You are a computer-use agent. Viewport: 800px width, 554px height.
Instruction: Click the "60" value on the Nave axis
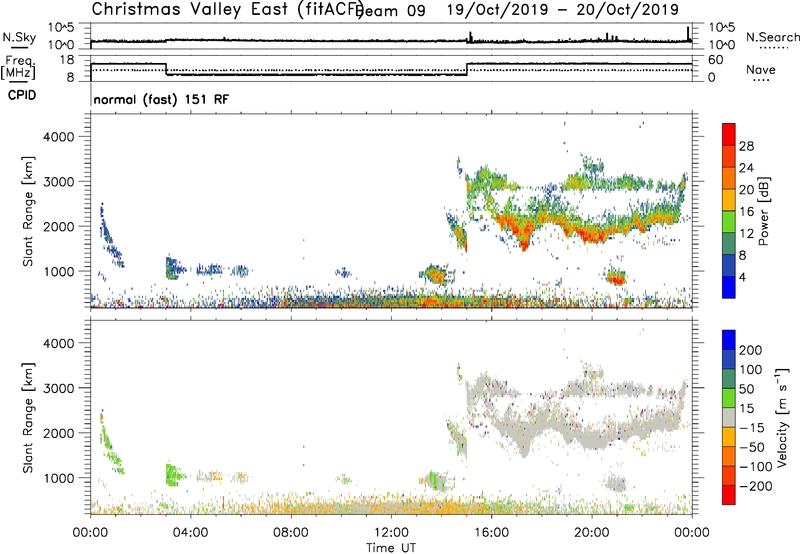pyautogui.click(x=716, y=60)
